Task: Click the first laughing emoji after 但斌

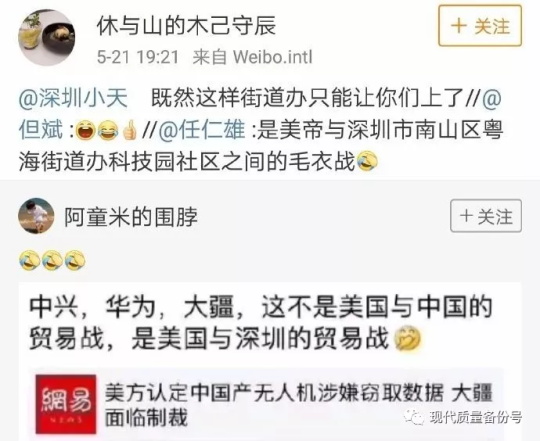Action: 85,130
